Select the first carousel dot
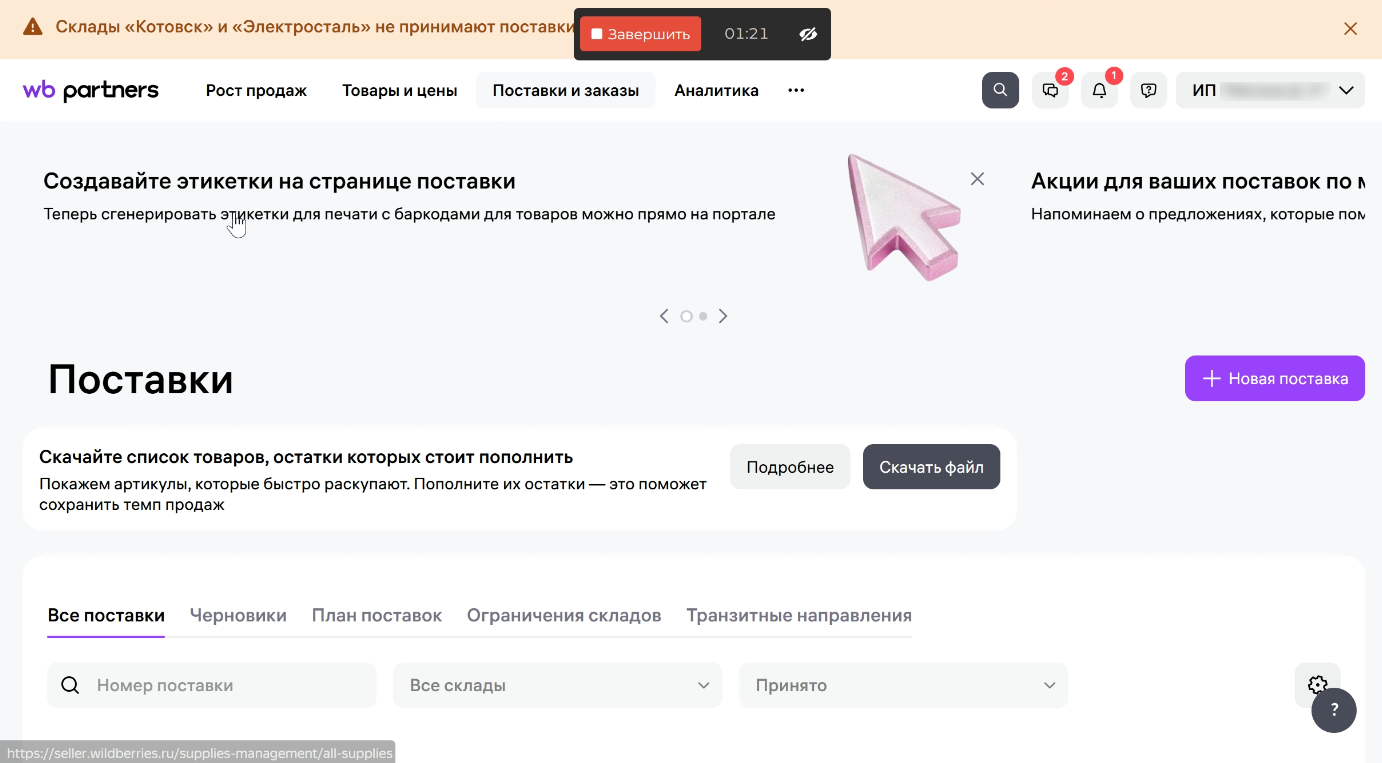The image size is (1382, 763). 686,316
